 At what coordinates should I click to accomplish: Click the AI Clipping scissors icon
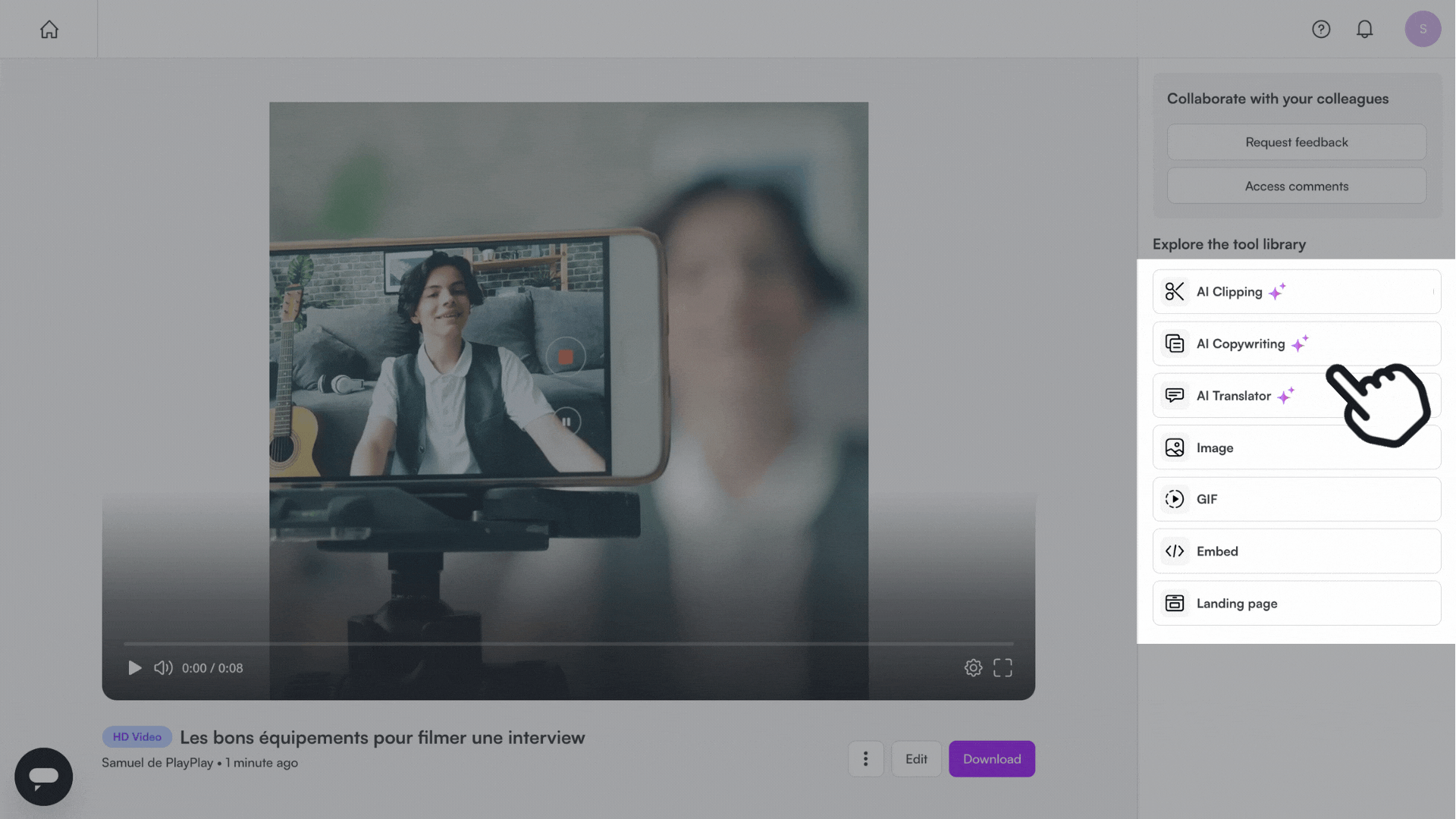pyautogui.click(x=1175, y=291)
